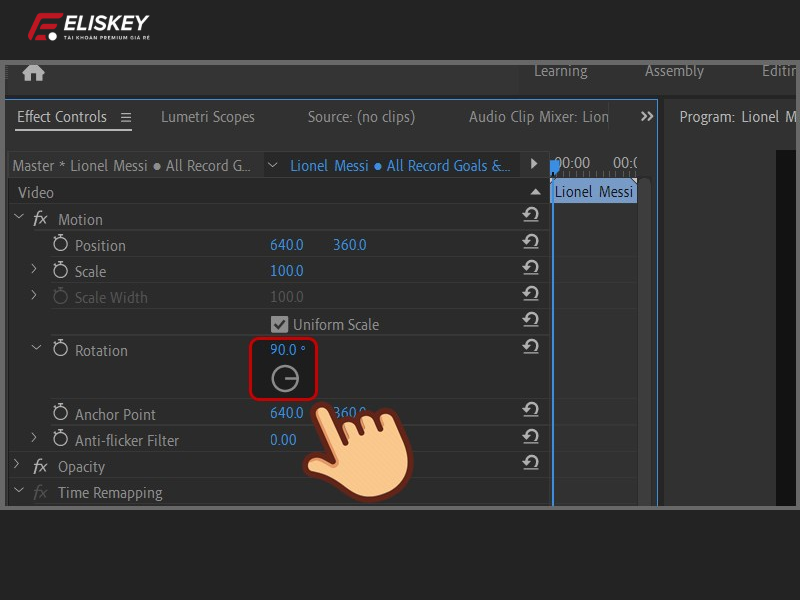Reset the Scale parameter
Screen dimensions: 800x600
click(x=530, y=267)
